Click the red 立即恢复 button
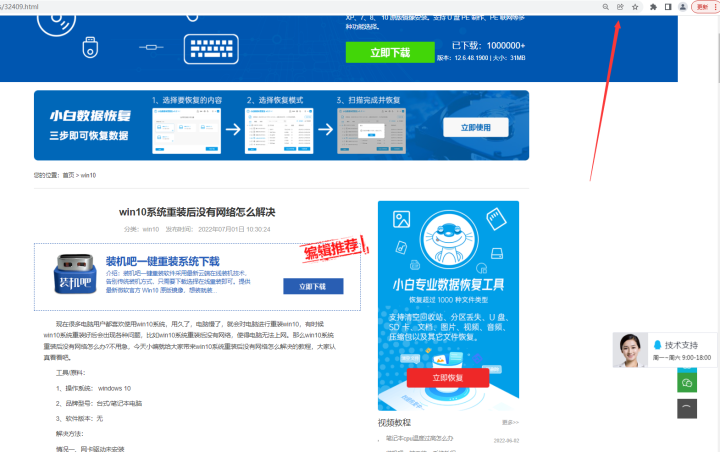The width and height of the screenshot is (720, 452). click(448, 378)
